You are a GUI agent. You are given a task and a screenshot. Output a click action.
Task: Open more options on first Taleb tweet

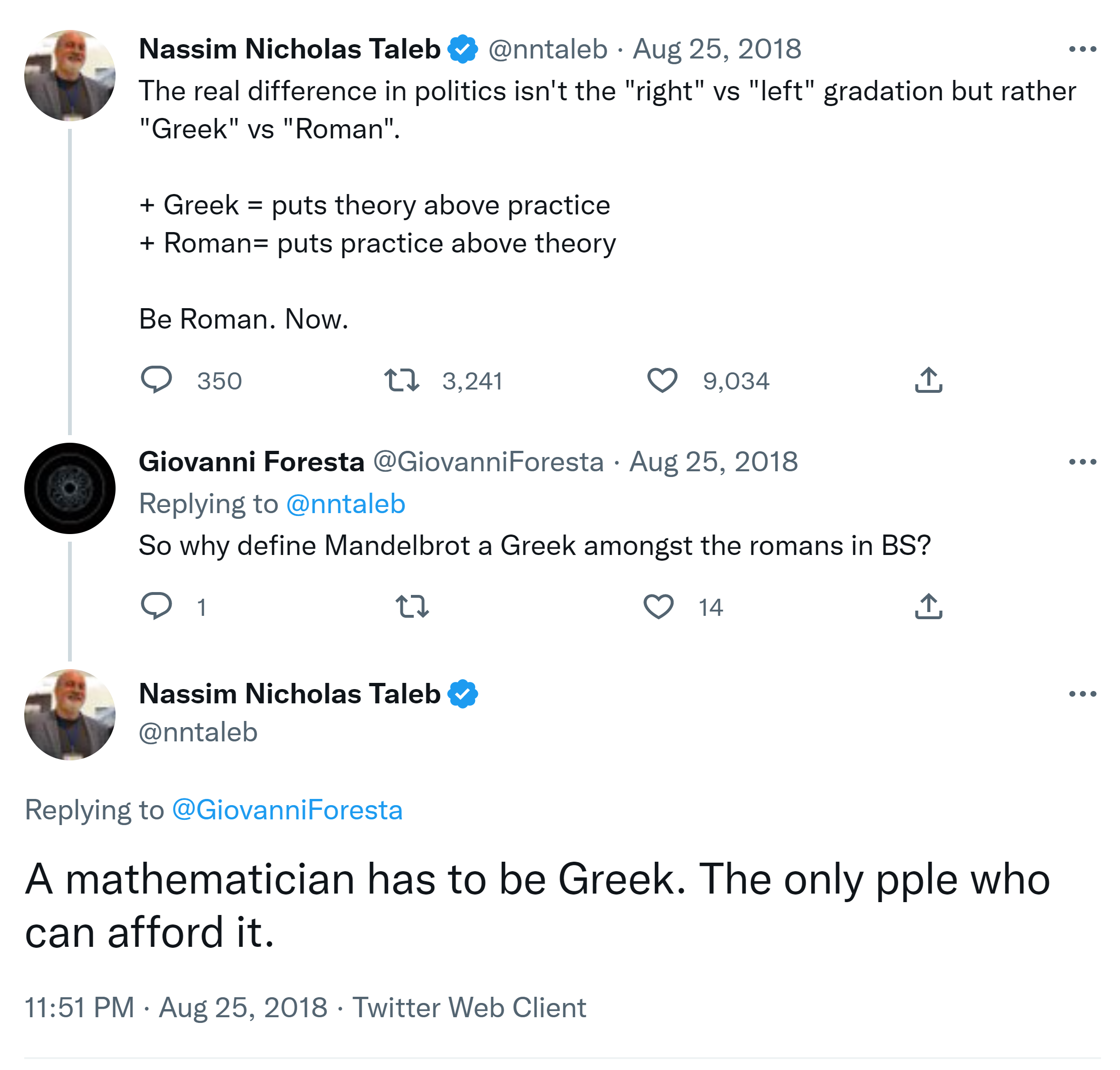[1082, 49]
